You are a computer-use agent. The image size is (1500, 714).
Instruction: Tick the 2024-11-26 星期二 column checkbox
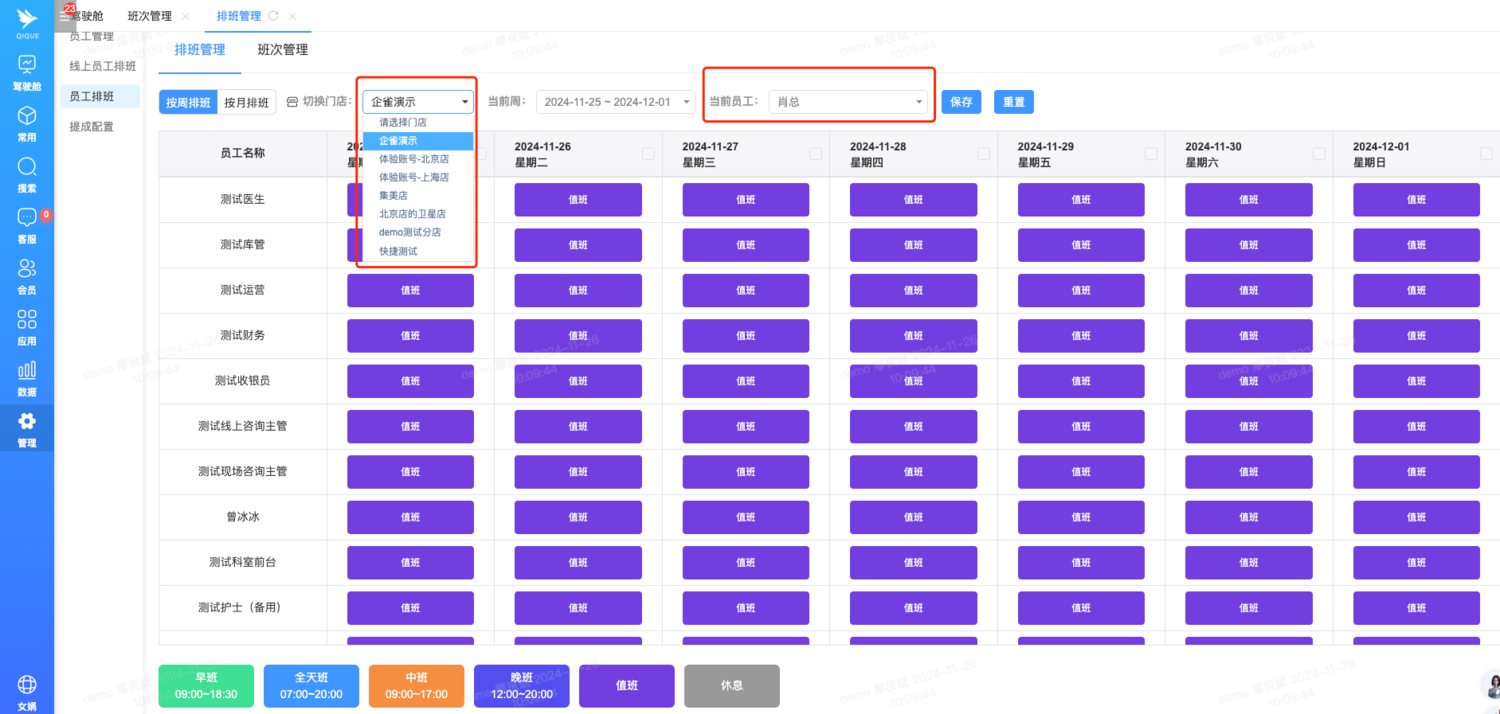[x=648, y=153]
